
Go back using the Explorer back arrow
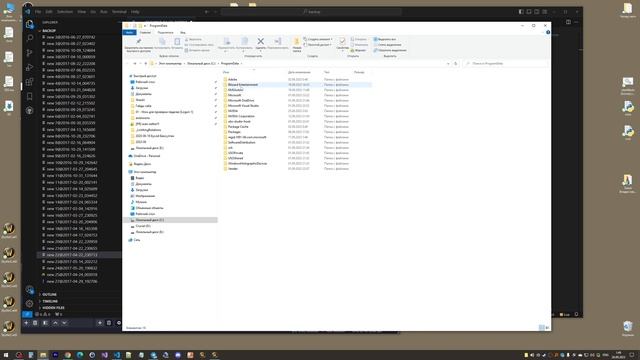(x=128, y=64)
